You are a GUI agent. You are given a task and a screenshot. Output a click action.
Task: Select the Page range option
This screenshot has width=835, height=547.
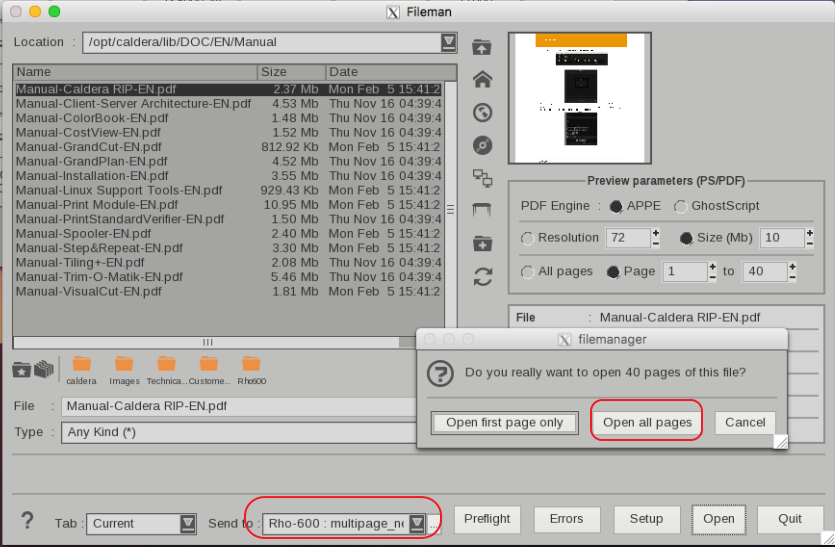tap(613, 272)
